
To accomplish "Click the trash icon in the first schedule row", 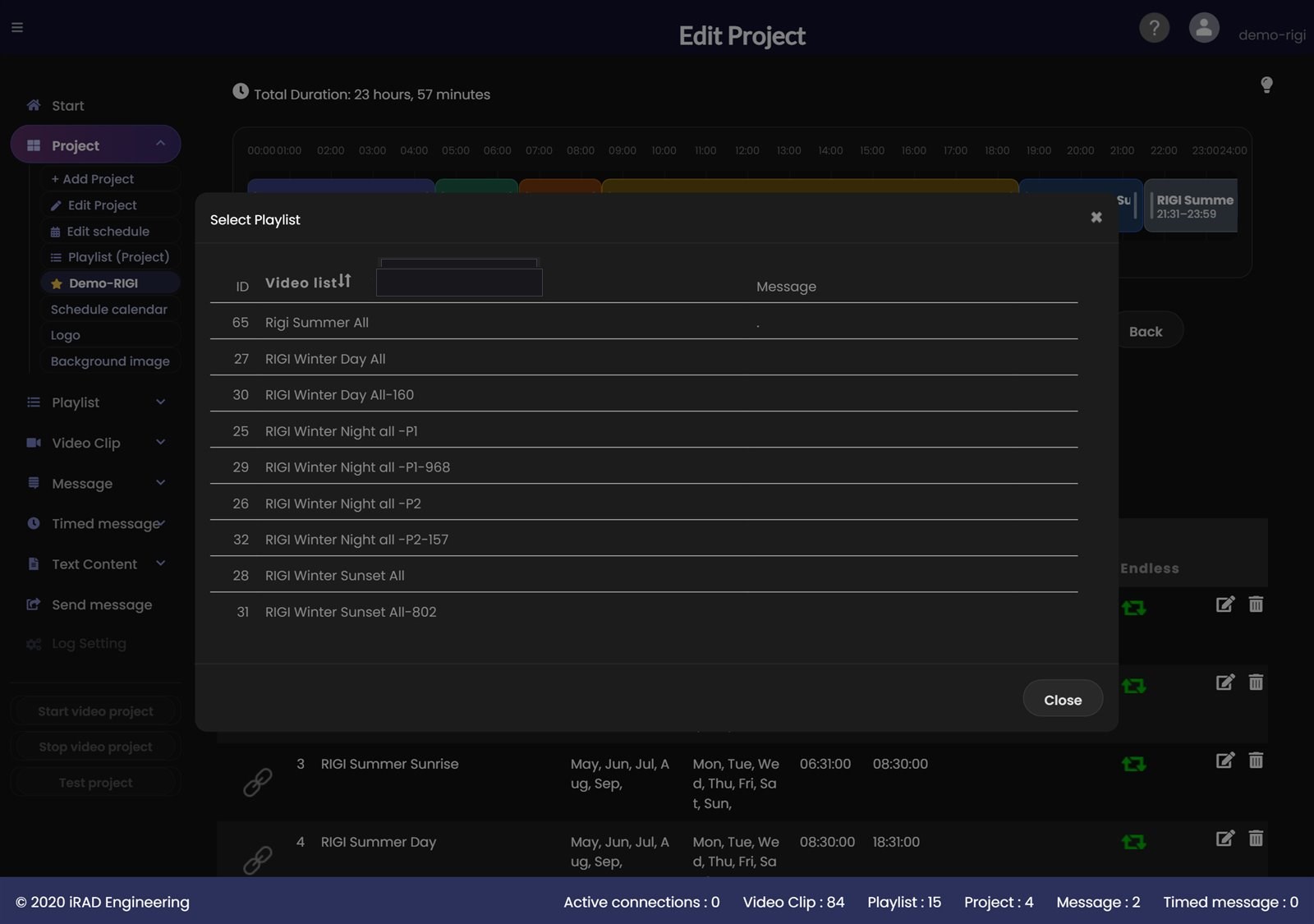I will pyautogui.click(x=1256, y=605).
